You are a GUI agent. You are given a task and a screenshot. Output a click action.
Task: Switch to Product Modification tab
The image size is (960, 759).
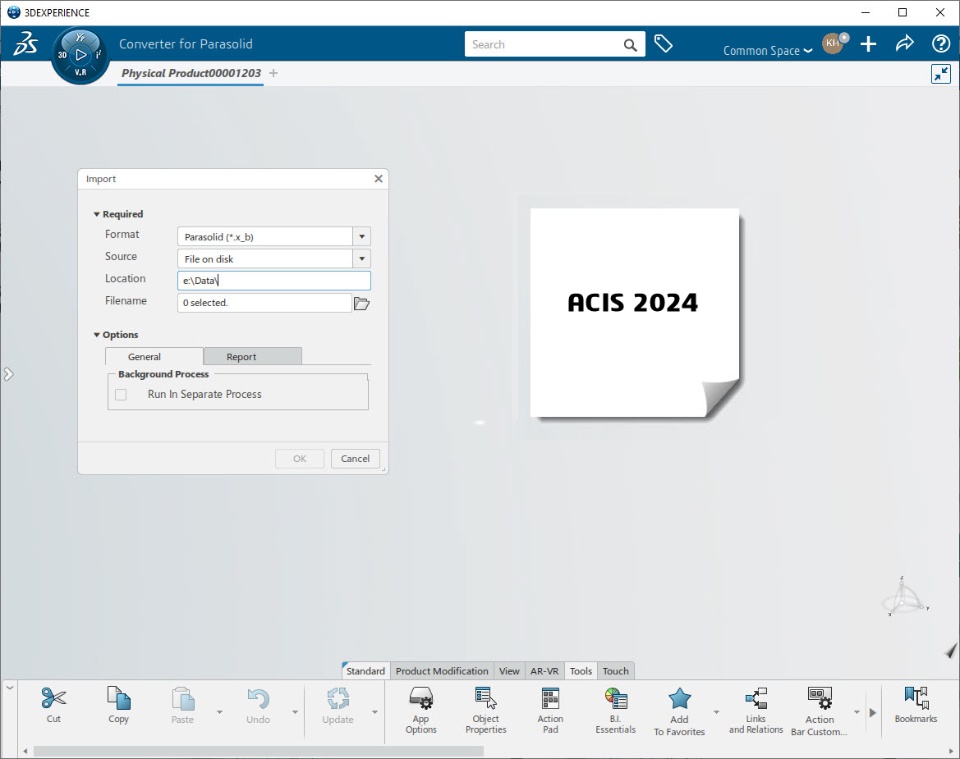pos(442,671)
